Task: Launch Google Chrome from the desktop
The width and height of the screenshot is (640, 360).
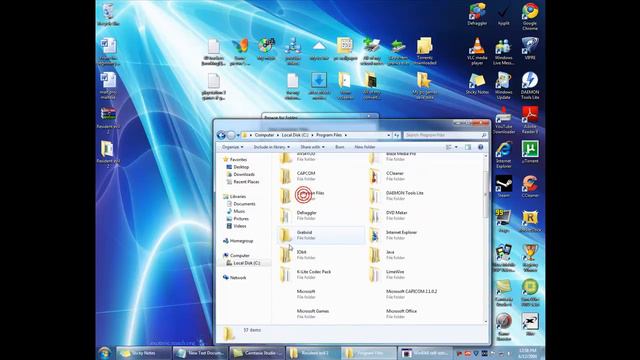Action: (x=530, y=16)
